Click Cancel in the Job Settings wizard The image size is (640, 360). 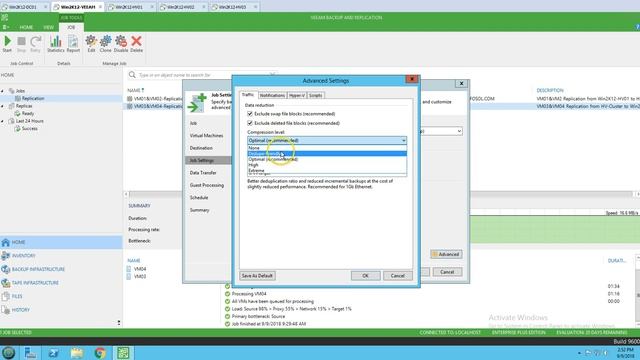pos(447,272)
